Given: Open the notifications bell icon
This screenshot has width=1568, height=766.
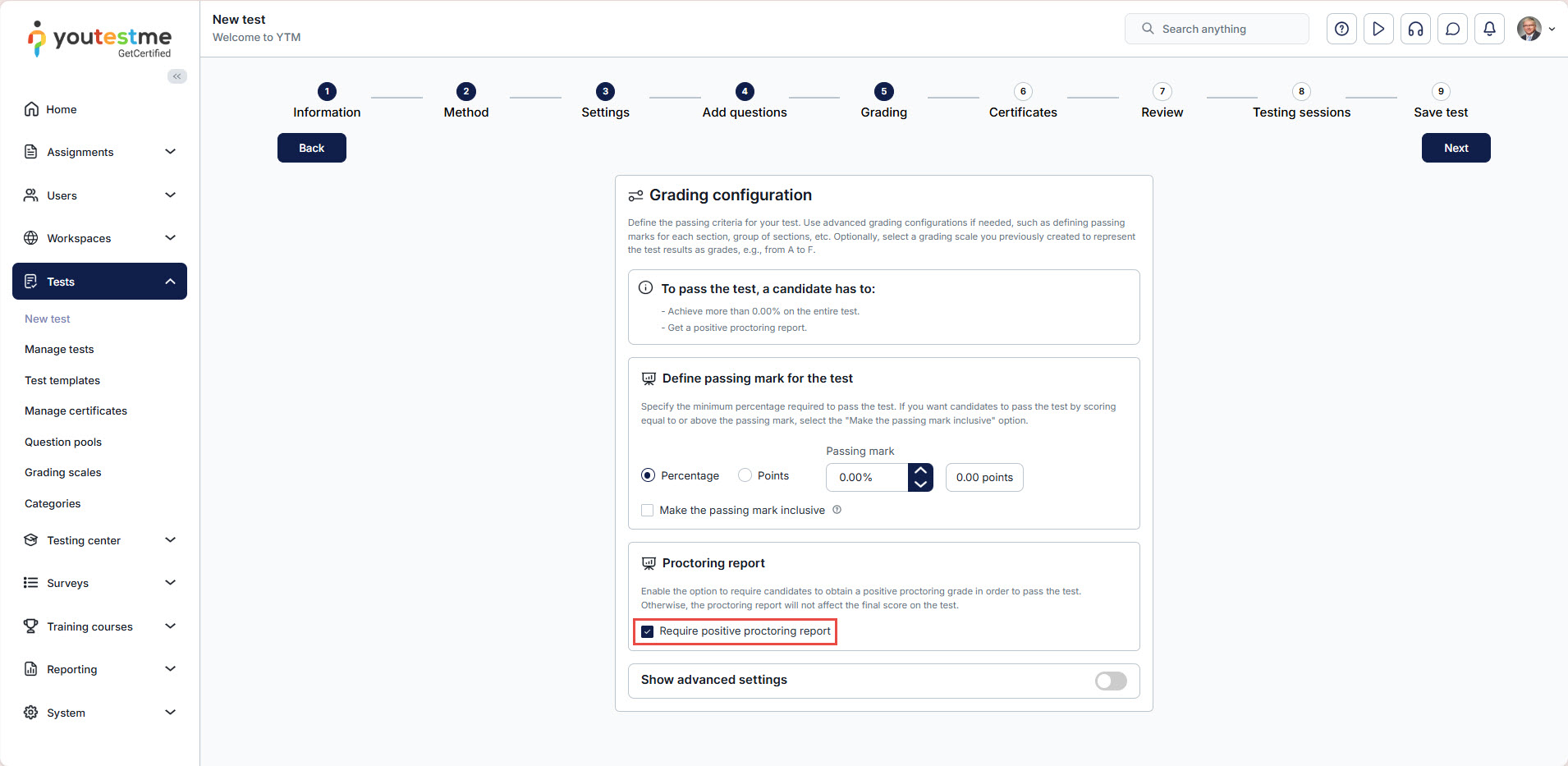Looking at the screenshot, I should 1489,29.
